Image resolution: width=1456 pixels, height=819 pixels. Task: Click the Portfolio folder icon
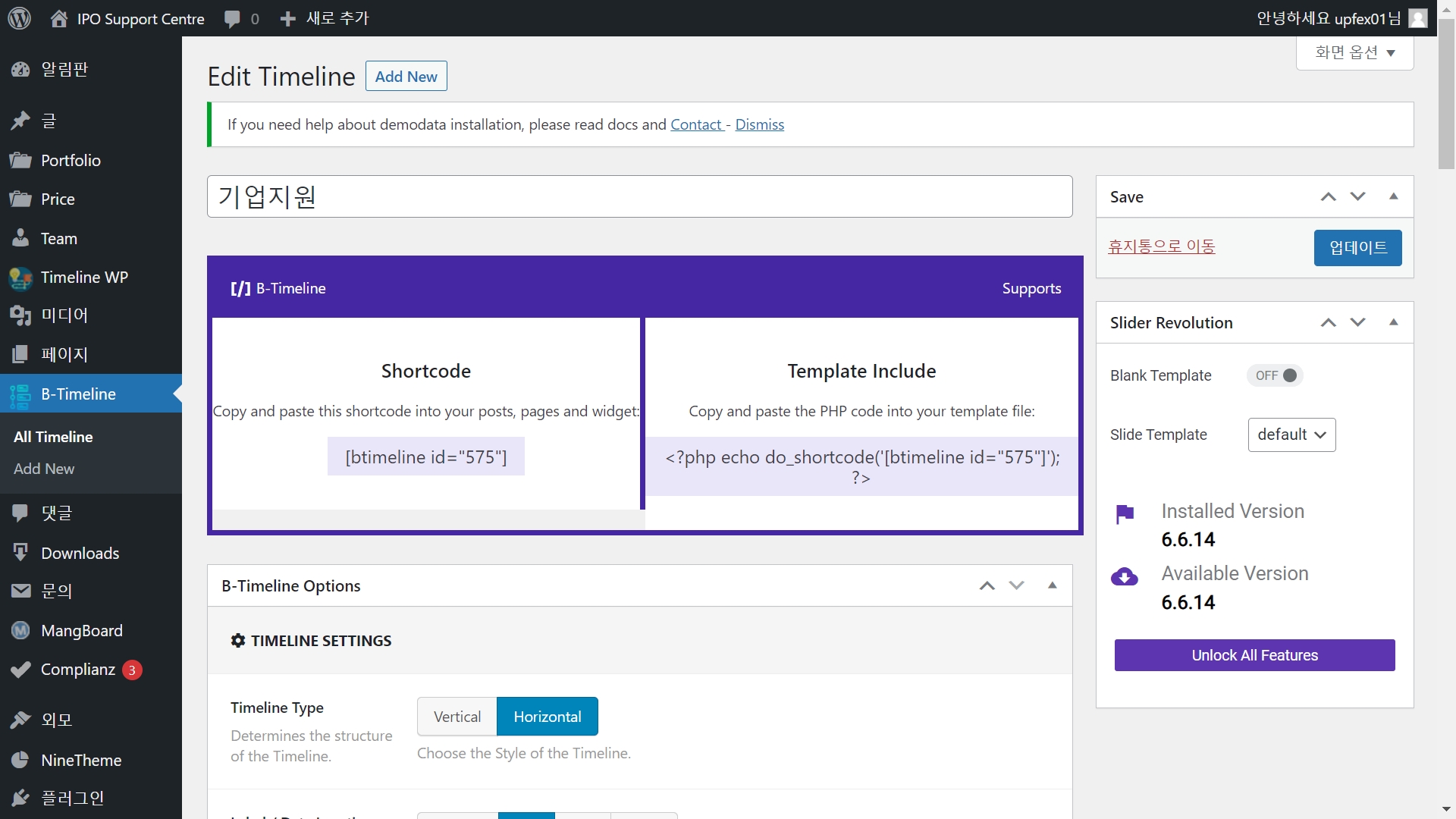pyautogui.click(x=20, y=160)
